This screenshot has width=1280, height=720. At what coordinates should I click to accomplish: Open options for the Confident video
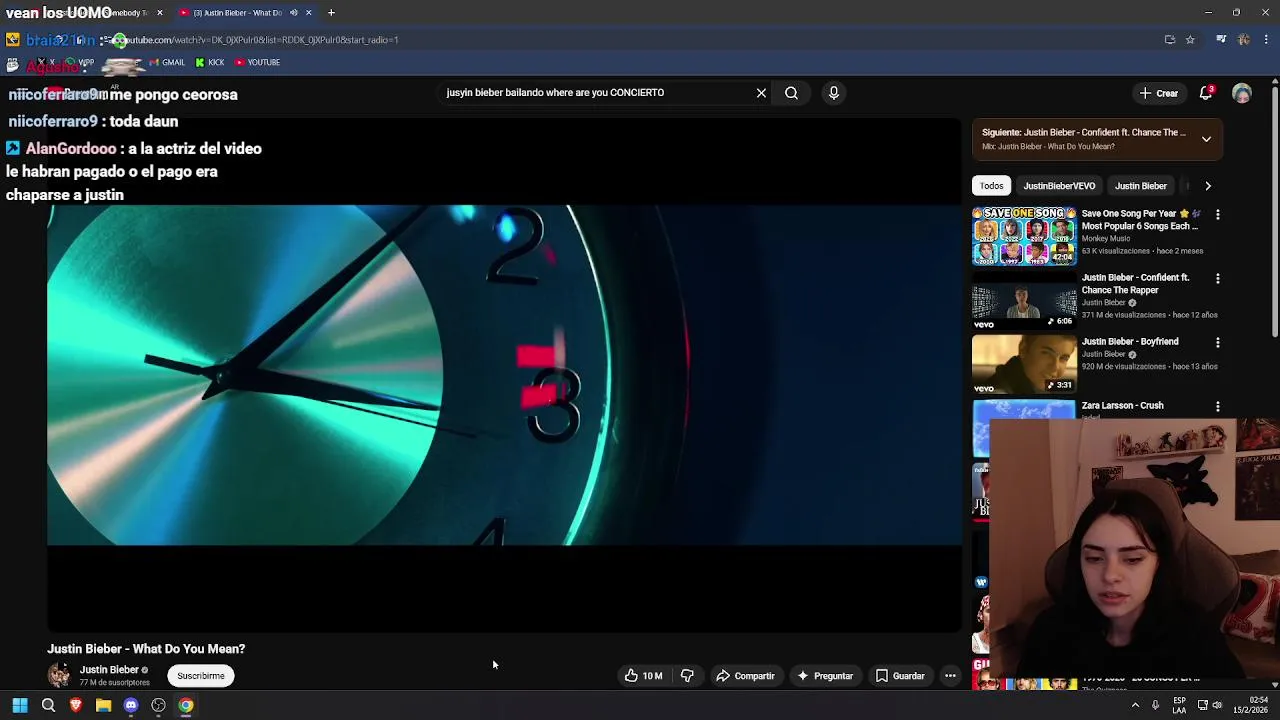pos(1217,278)
